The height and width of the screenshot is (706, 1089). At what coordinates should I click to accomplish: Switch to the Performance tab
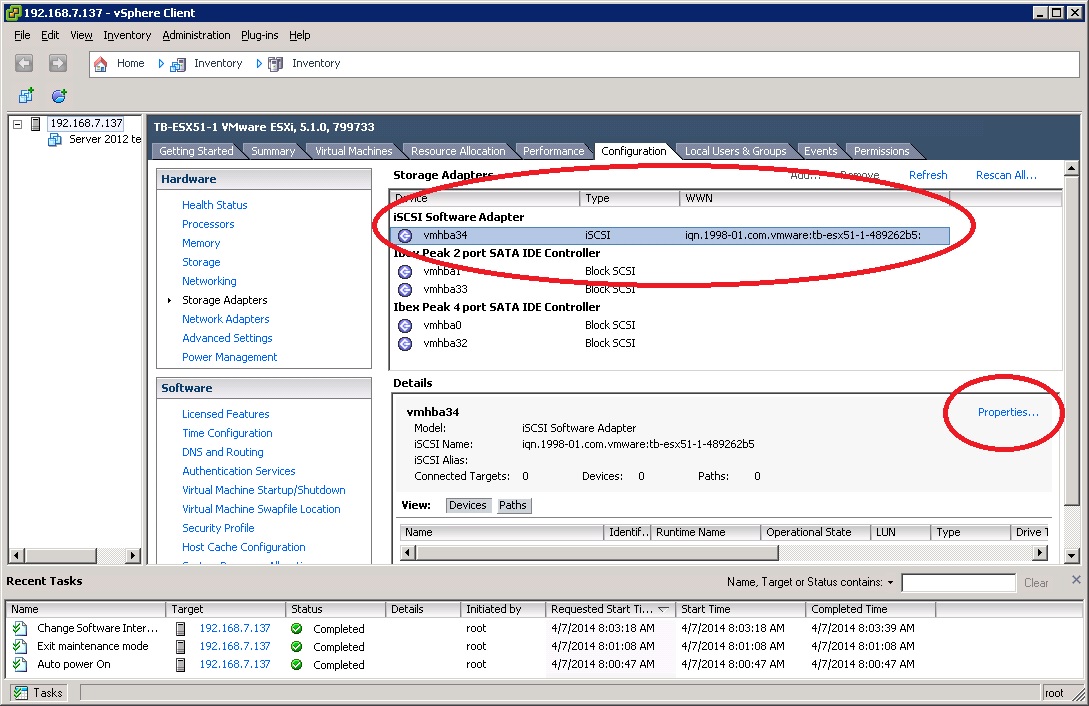(553, 150)
